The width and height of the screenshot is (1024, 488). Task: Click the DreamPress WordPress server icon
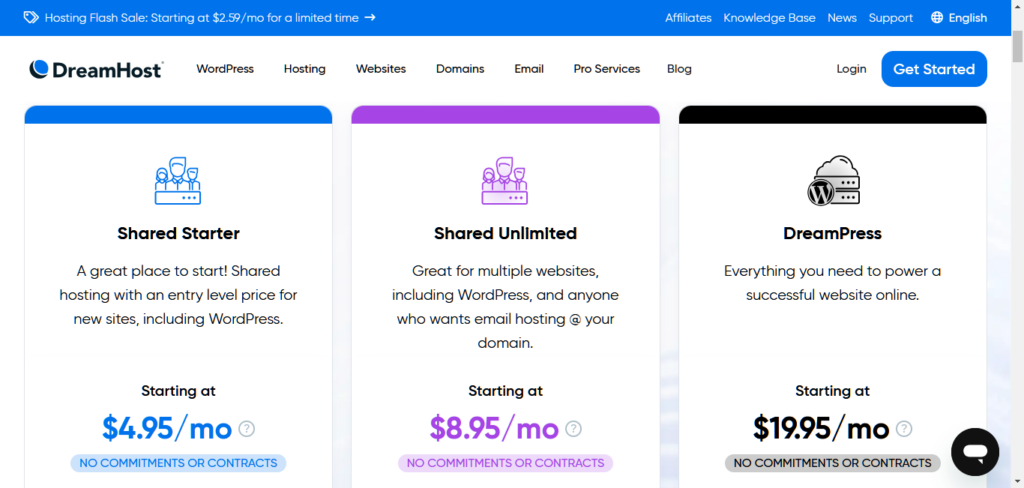point(833,180)
